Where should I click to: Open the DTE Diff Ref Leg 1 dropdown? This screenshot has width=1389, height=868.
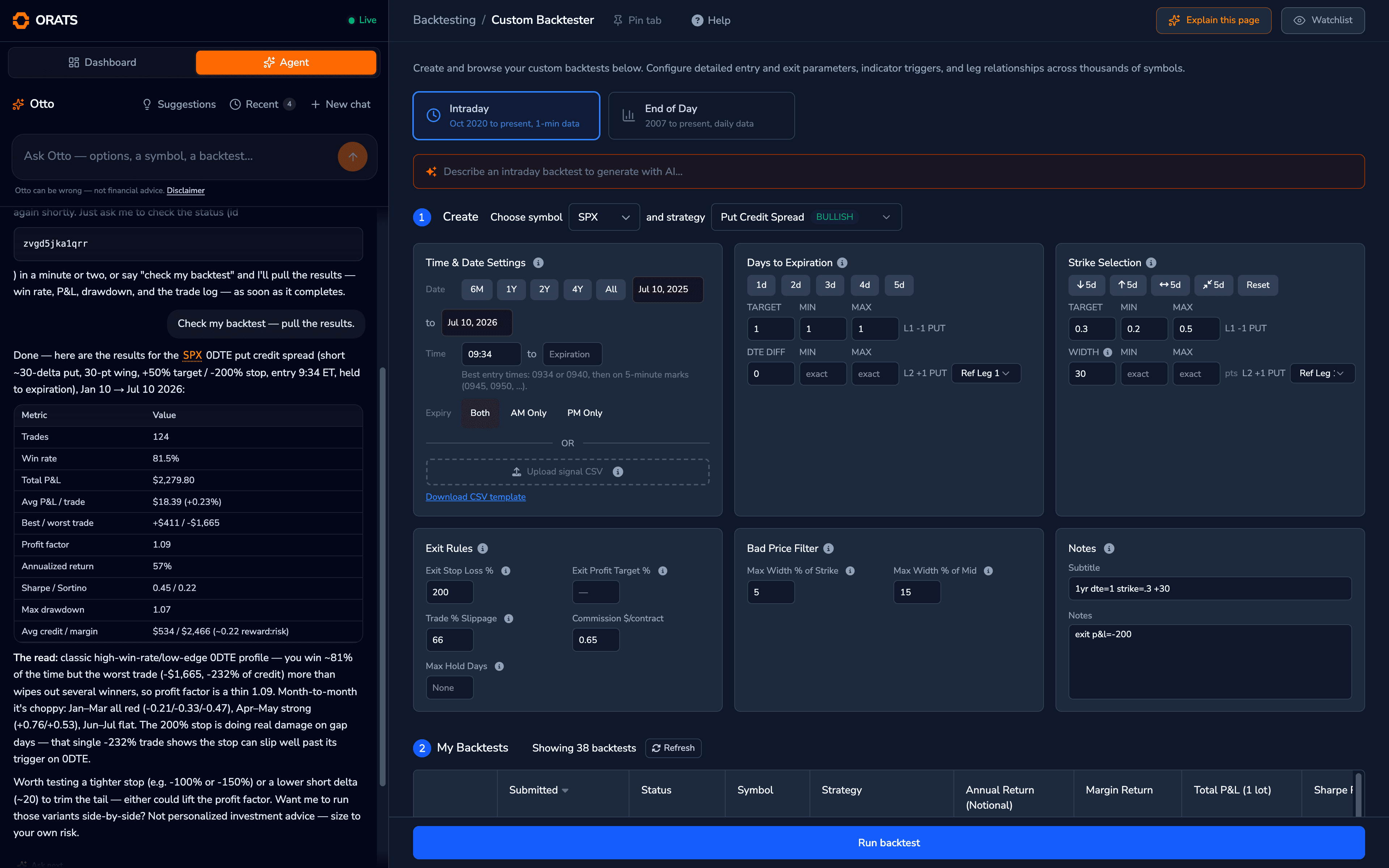tap(985, 373)
